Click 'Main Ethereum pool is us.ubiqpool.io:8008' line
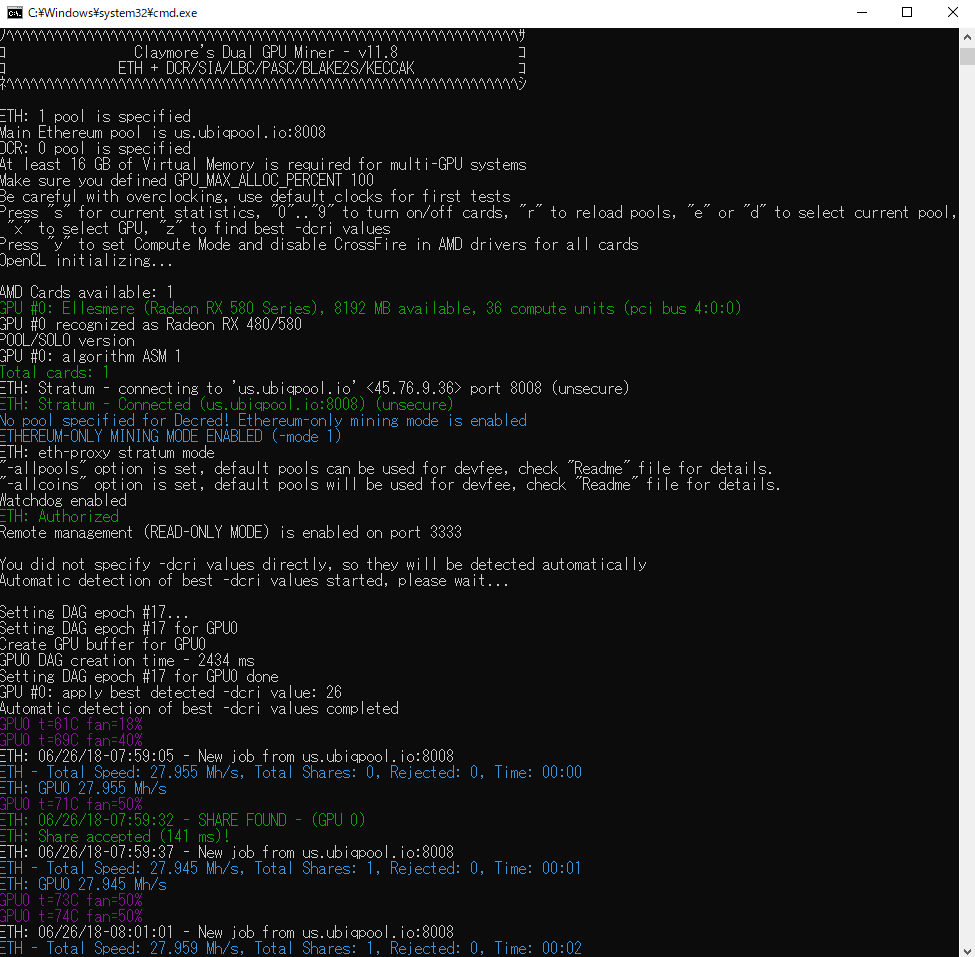This screenshot has width=975, height=957. [x=163, y=132]
